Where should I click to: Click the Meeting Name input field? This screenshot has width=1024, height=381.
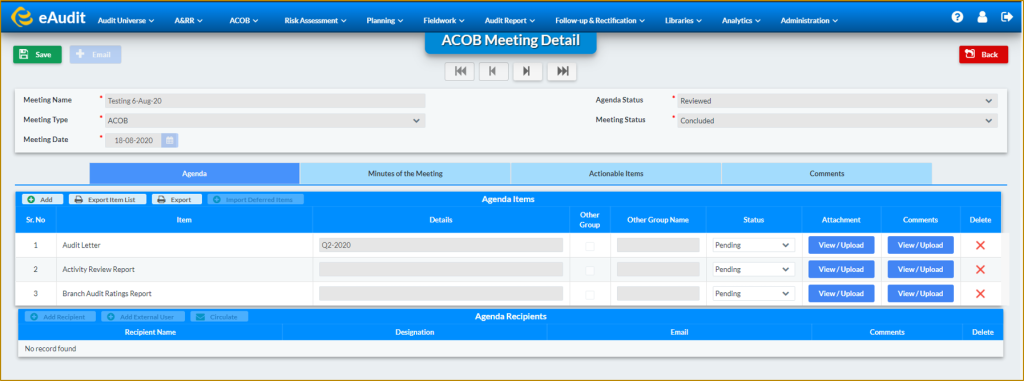[x=264, y=101]
